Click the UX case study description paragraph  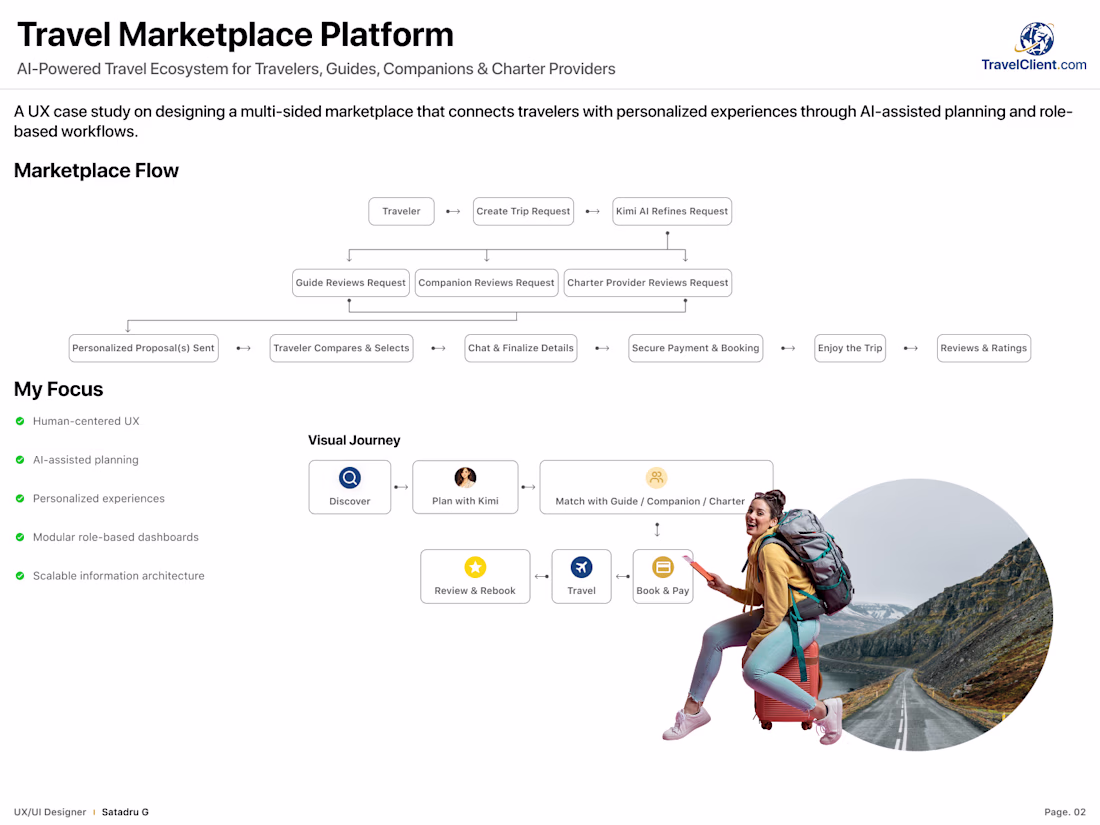(544, 121)
